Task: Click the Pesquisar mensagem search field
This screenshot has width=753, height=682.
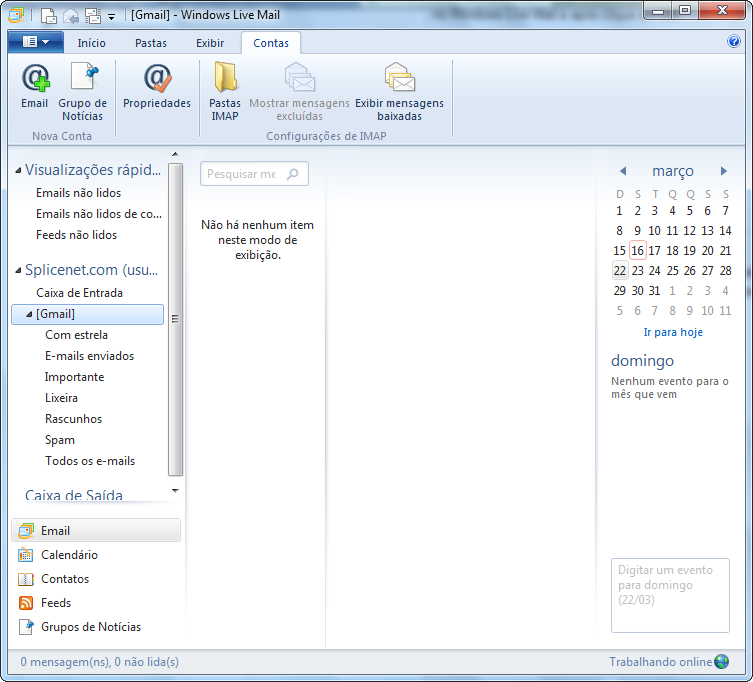Action: pyautogui.click(x=254, y=173)
